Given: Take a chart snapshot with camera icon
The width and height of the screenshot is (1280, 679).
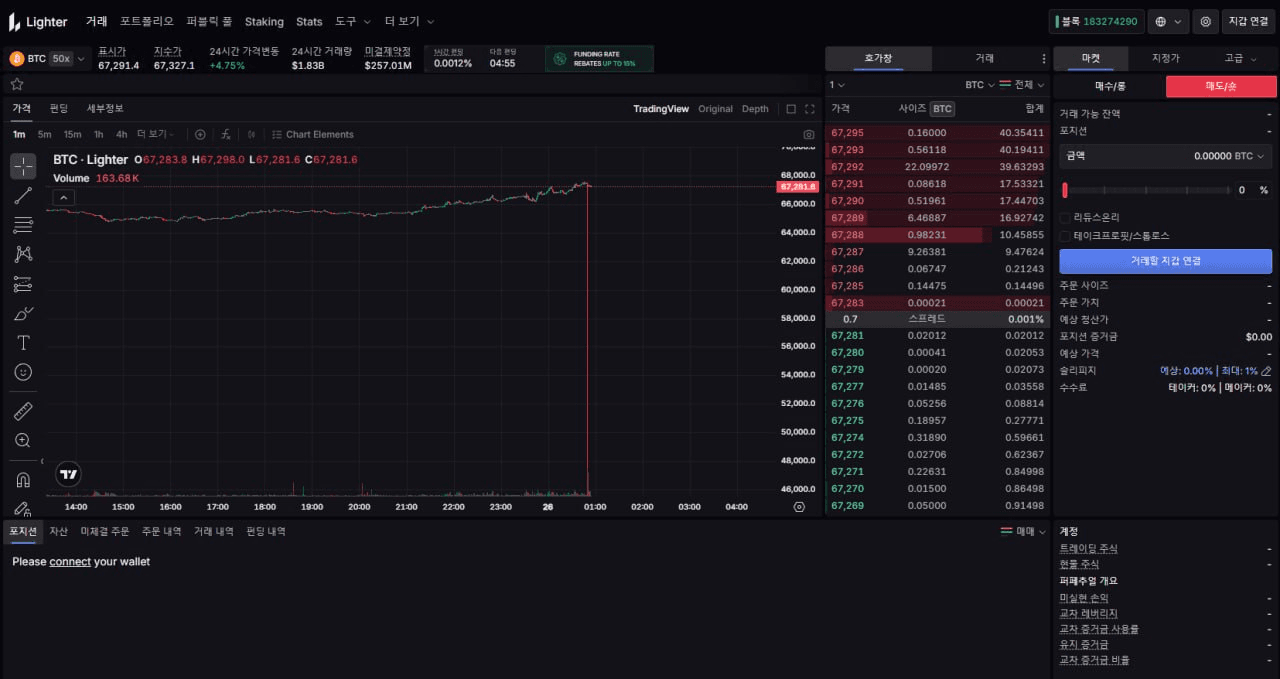Looking at the screenshot, I should tap(808, 135).
